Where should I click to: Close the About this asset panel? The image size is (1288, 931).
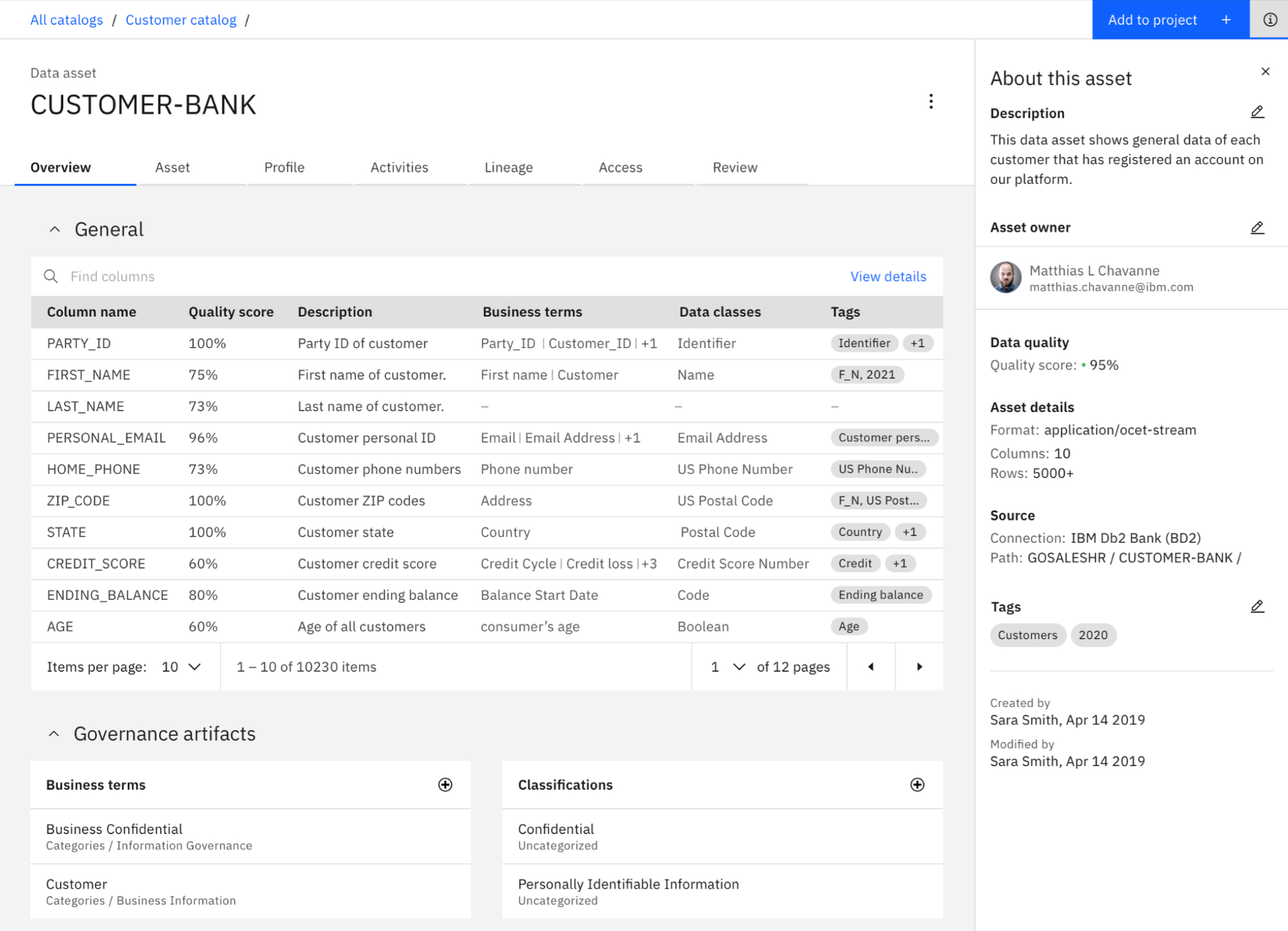click(1265, 71)
